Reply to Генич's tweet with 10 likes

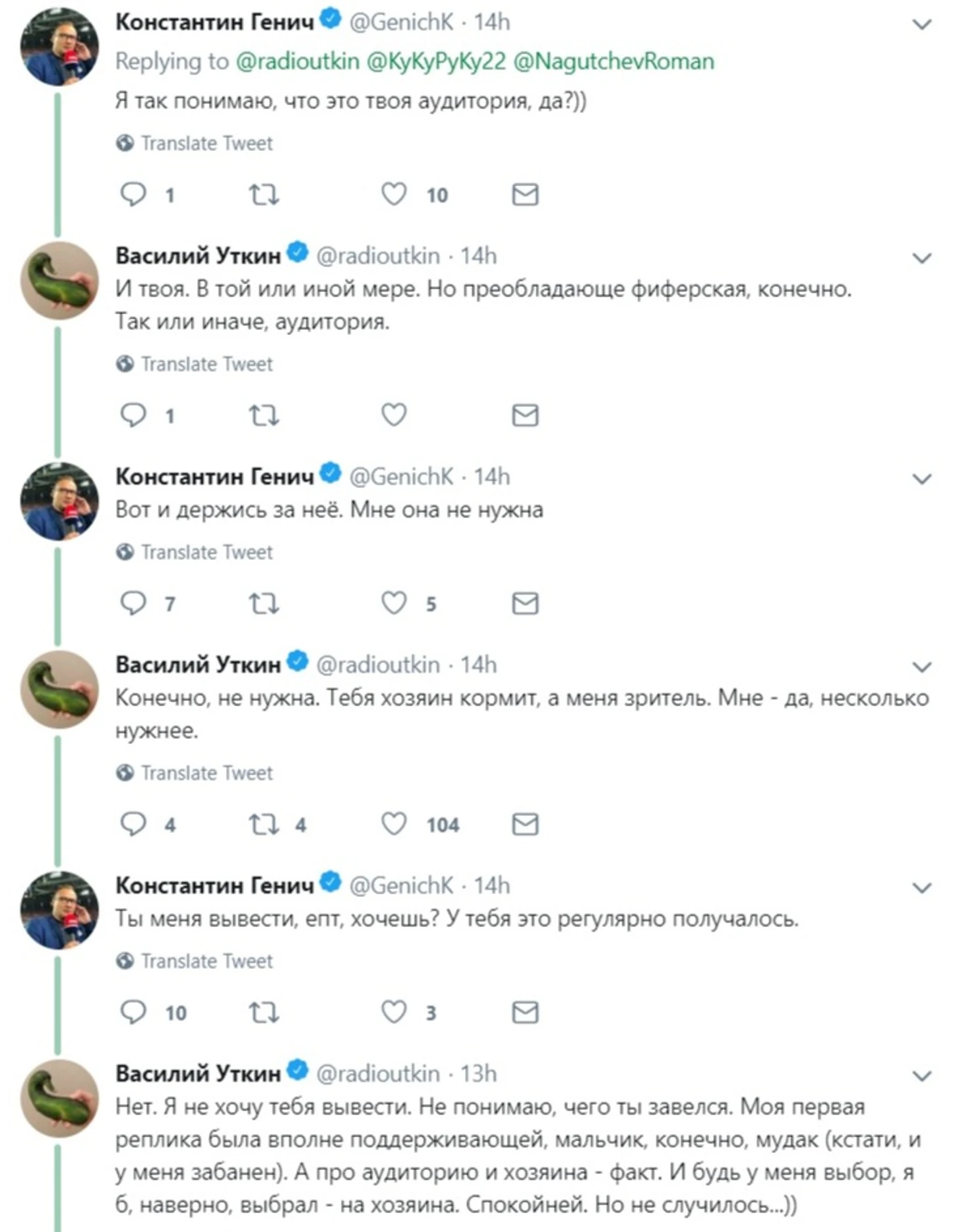click(x=133, y=195)
